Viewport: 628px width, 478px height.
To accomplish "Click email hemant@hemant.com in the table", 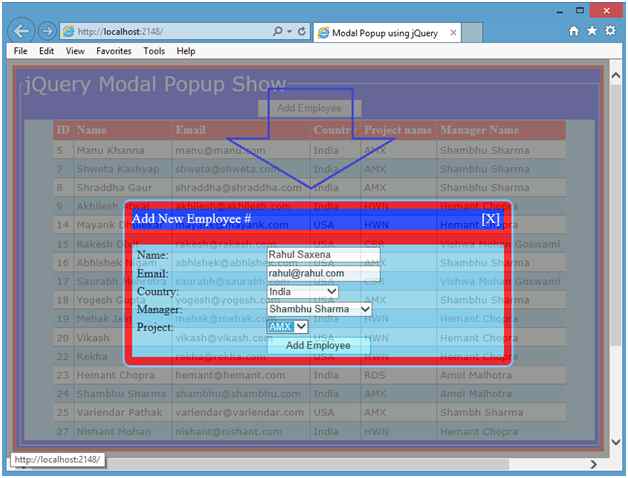I will (230, 375).
